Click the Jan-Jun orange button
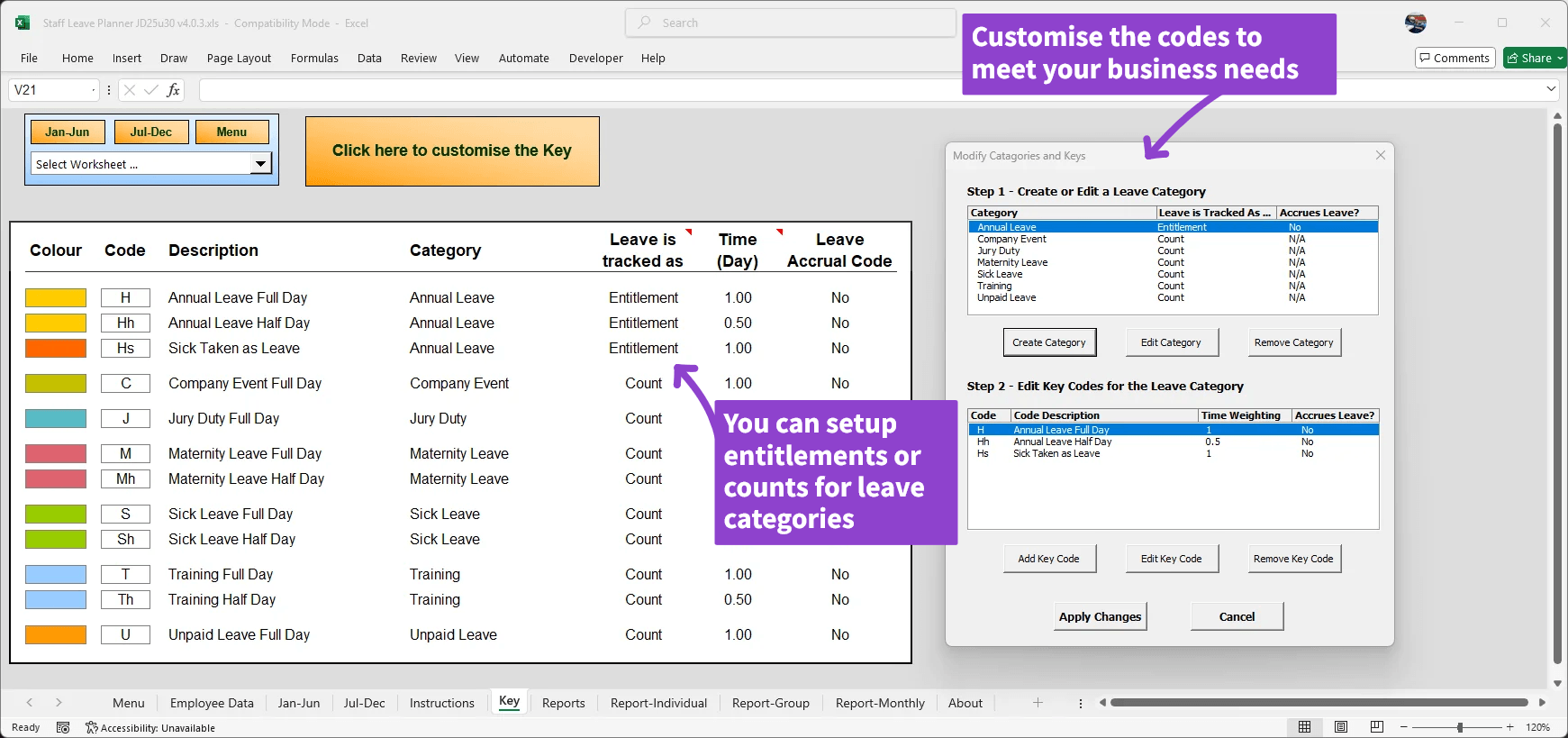The width and height of the screenshot is (1568, 738). [x=68, y=132]
